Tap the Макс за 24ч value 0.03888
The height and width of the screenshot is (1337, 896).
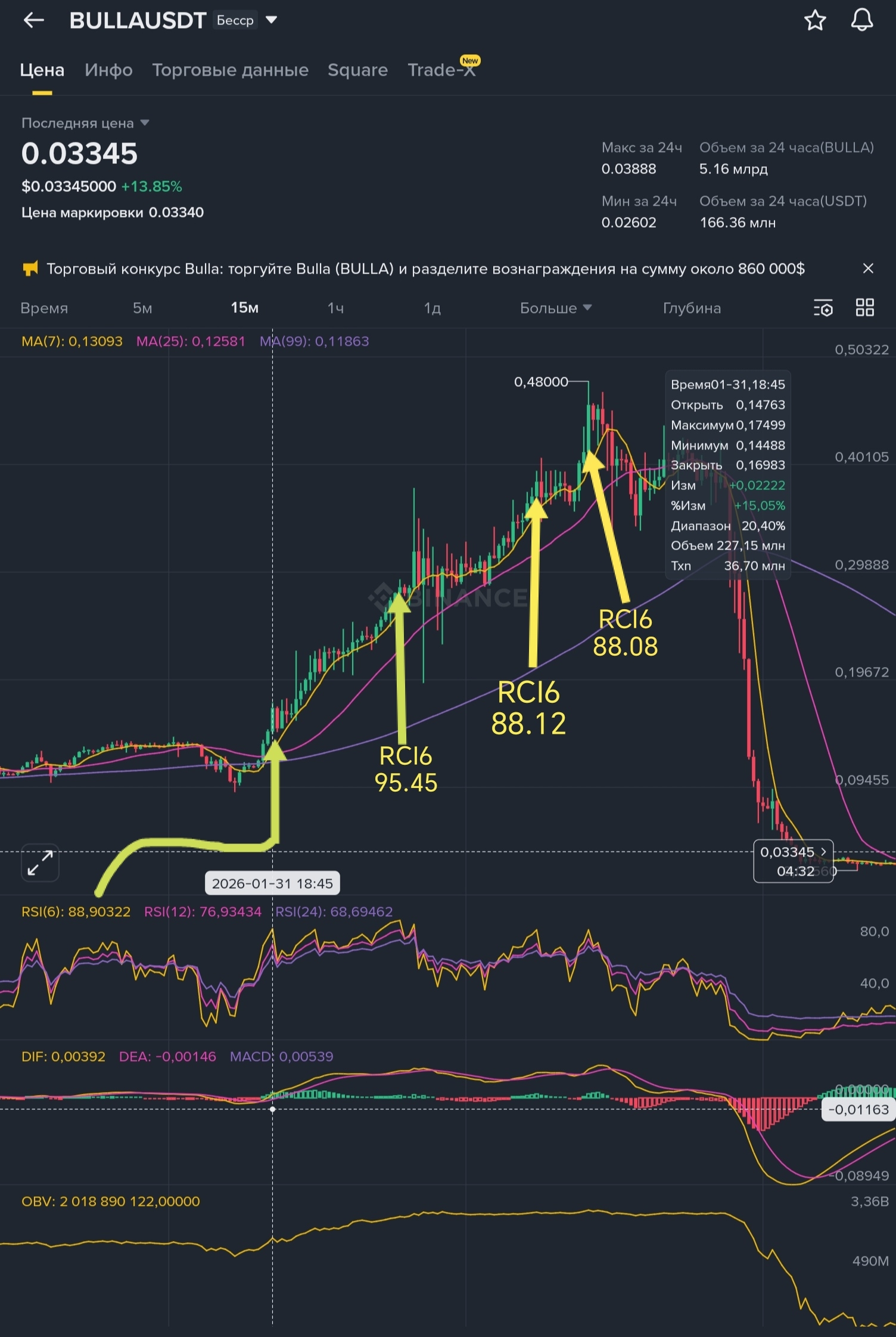click(629, 169)
